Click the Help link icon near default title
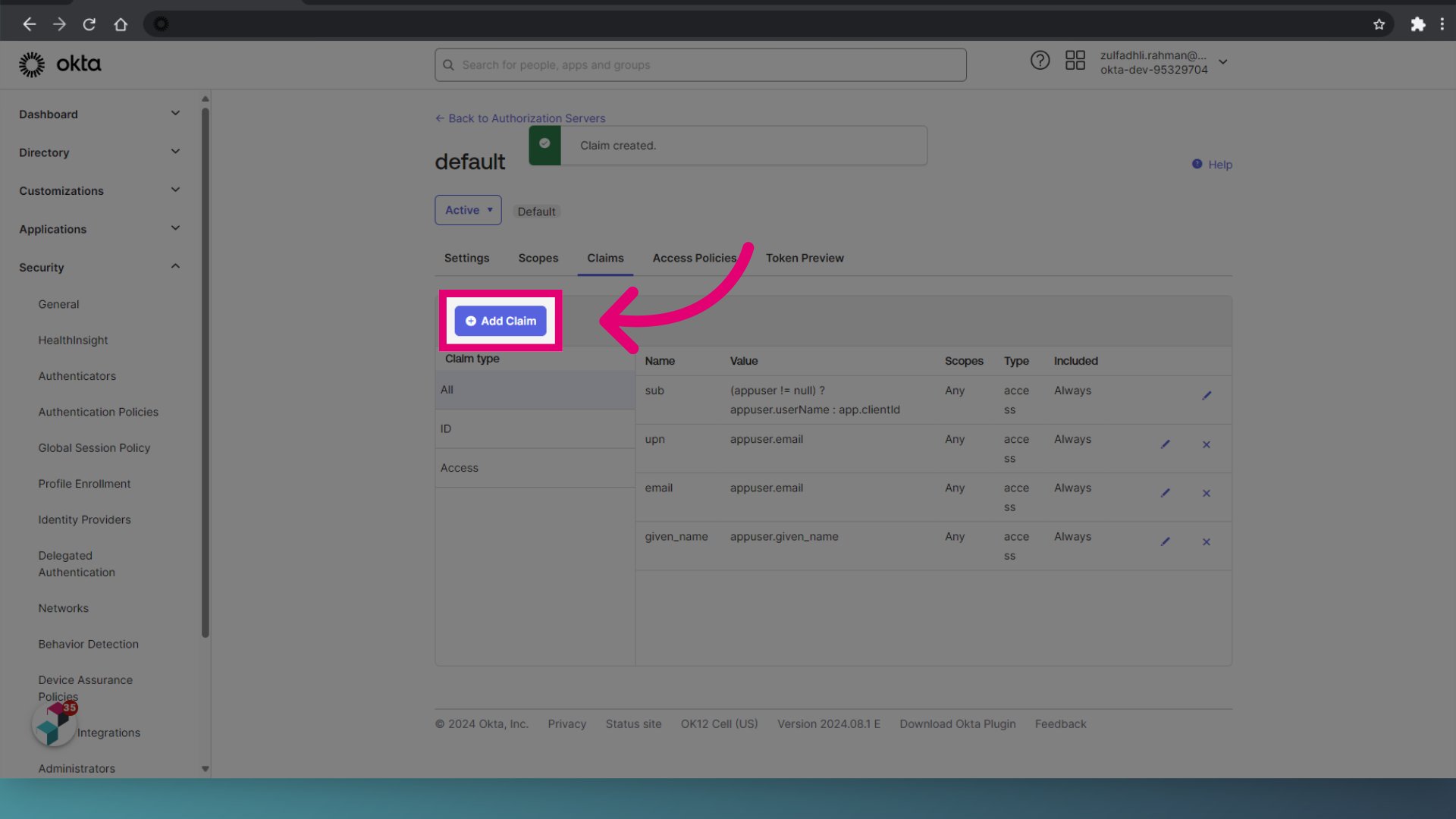1456x819 pixels. [x=1197, y=164]
